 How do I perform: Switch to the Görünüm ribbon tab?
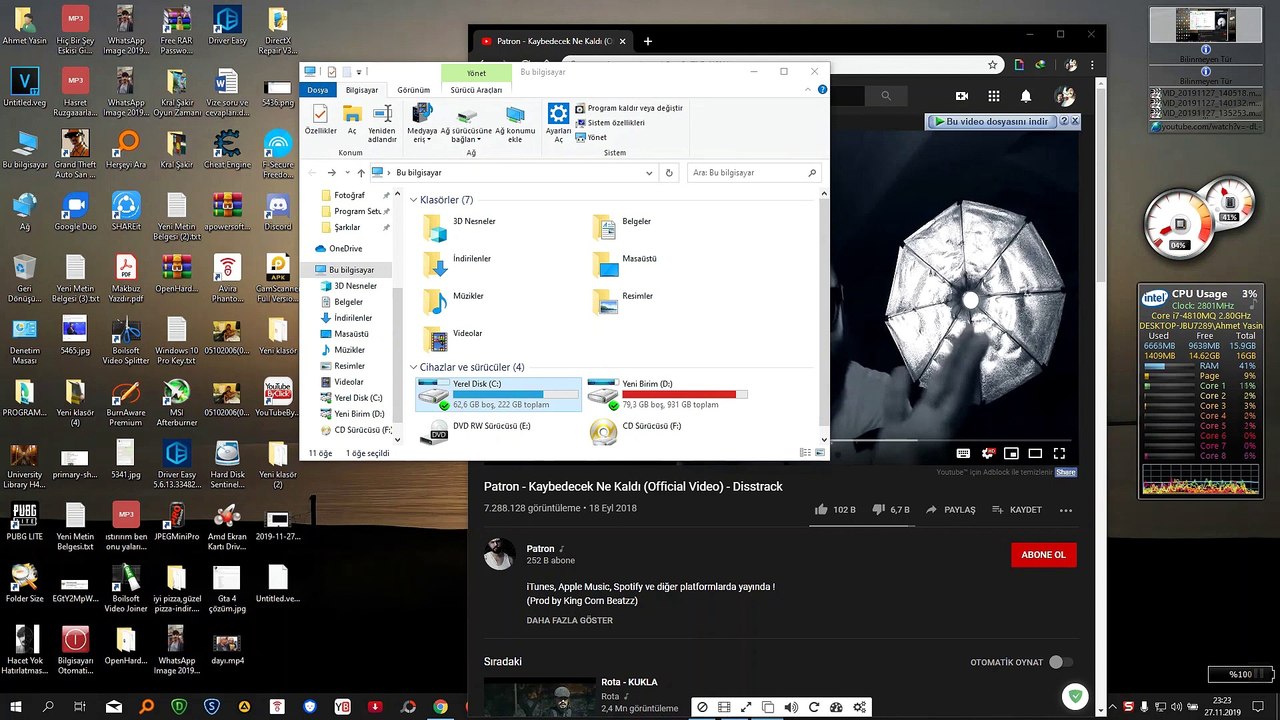click(x=414, y=90)
